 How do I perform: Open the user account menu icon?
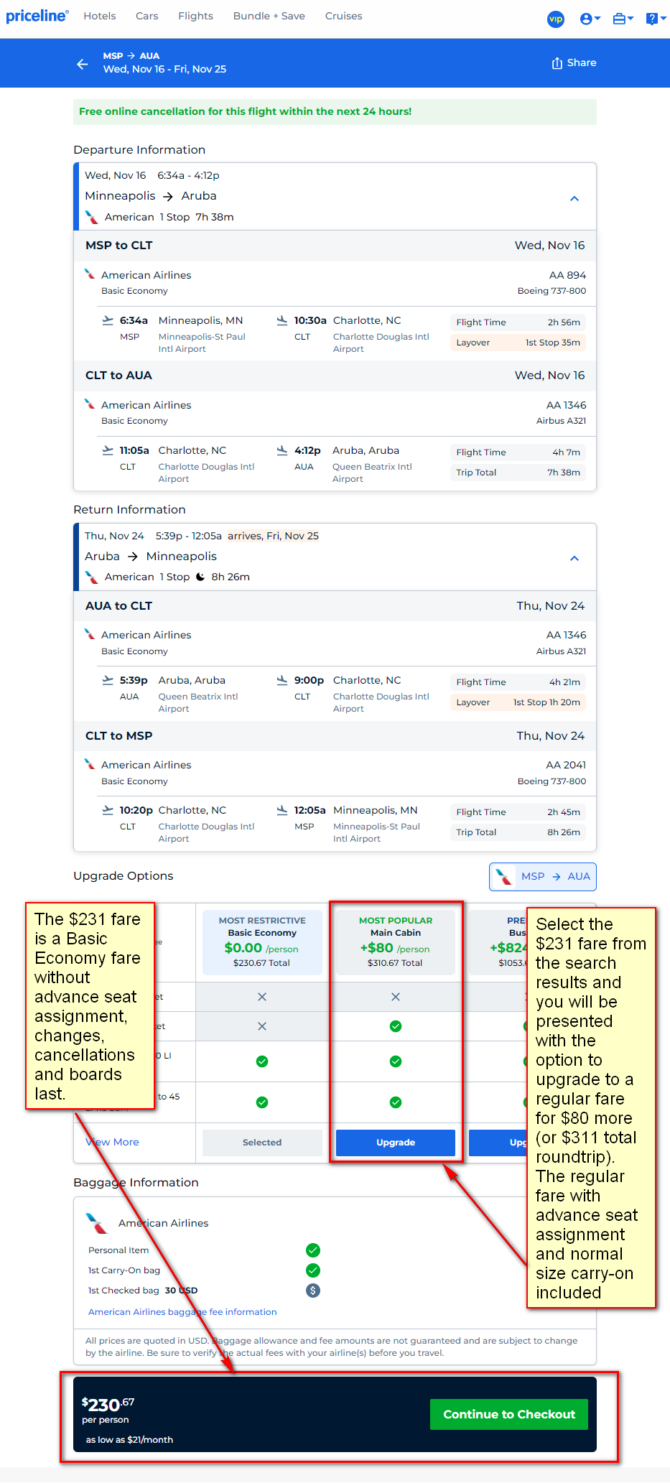[590, 18]
